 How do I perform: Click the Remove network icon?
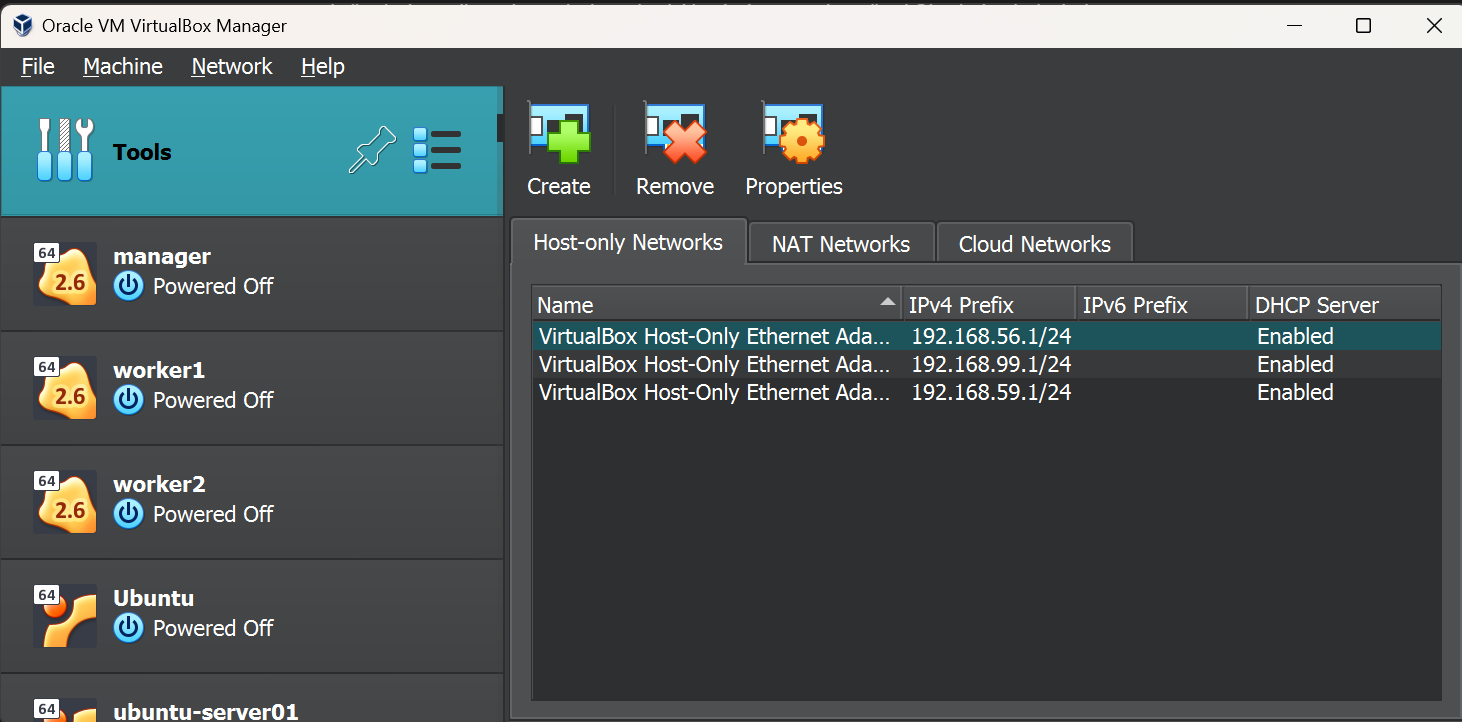pyautogui.click(x=675, y=134)
